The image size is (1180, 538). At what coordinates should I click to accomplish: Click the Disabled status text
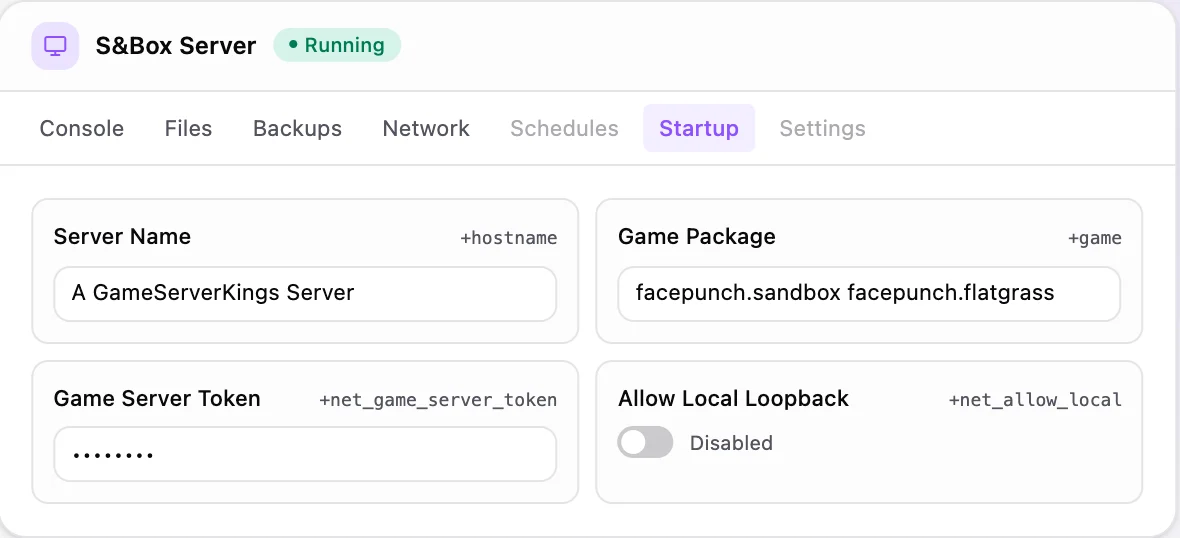click(x=731, y=443)
